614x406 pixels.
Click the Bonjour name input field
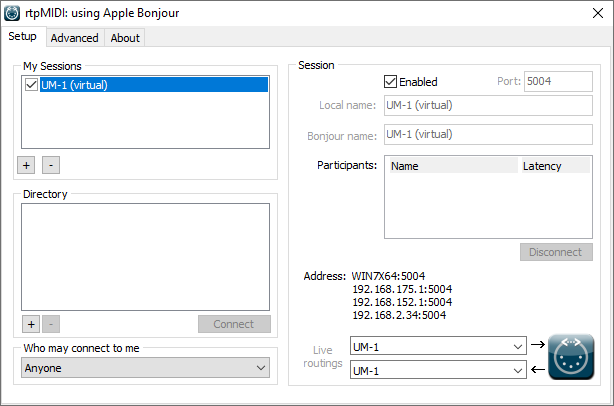[x=488, y=135]
